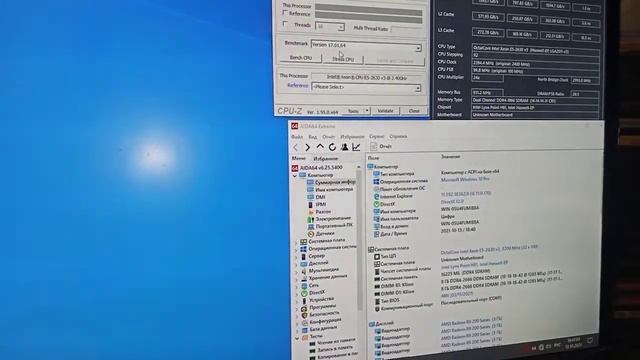
Task: Click the Bench CPU button
Action: tap(301, 58)
